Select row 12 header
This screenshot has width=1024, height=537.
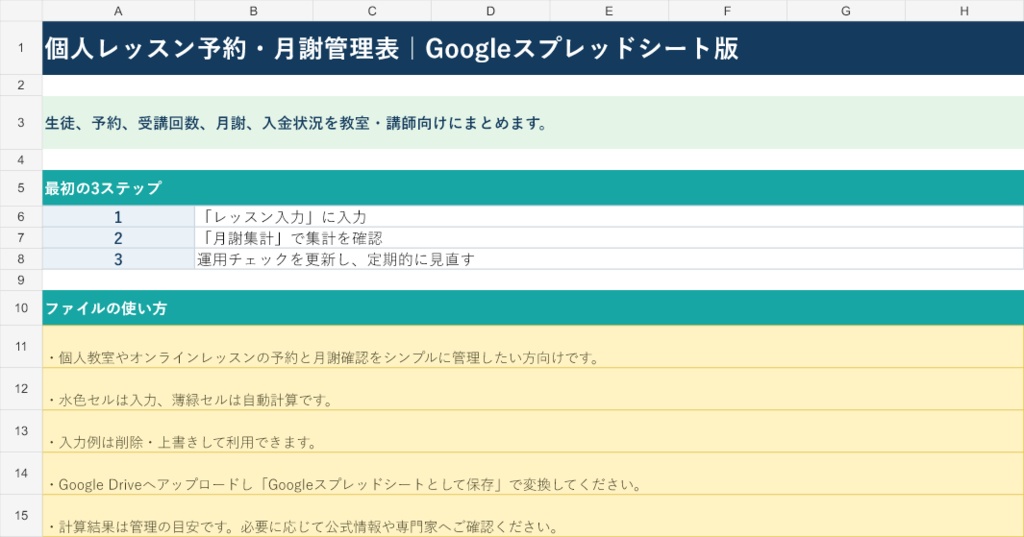click(x=21, y=389)
